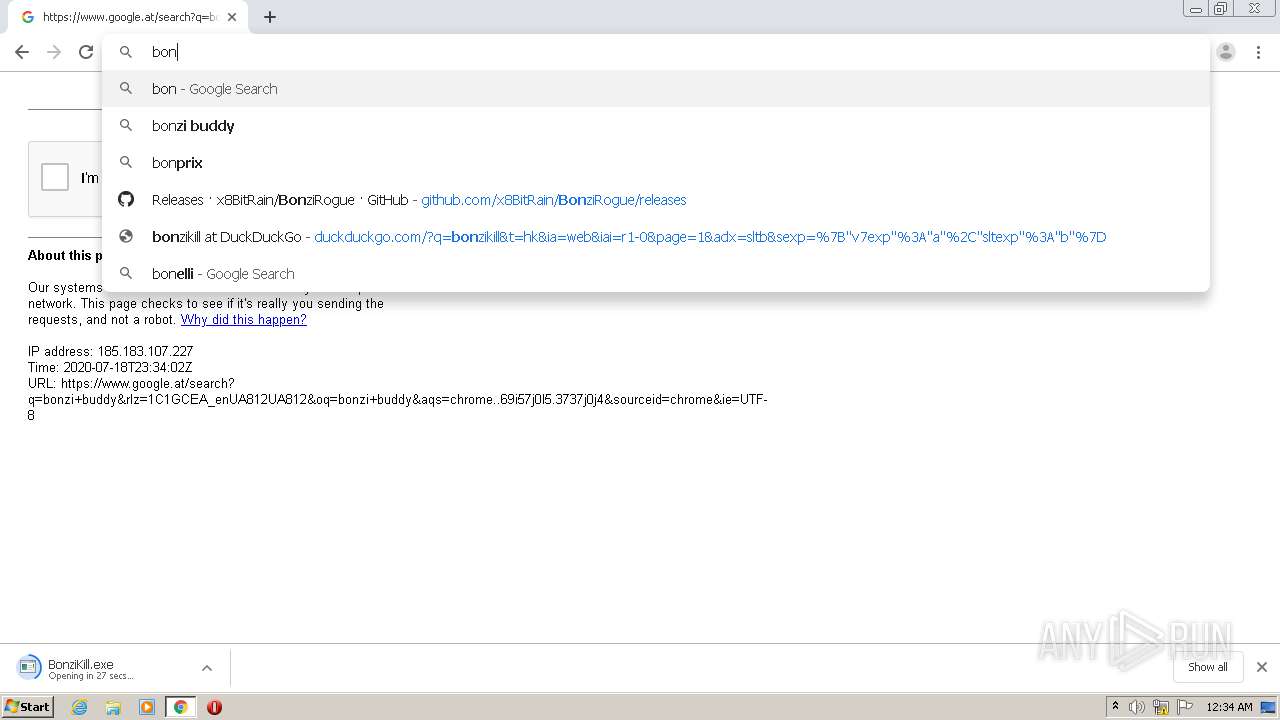Click the 12:34 AM taskbar clock
Viewport: 1280px width, 720px height.
pos(1229,707)
